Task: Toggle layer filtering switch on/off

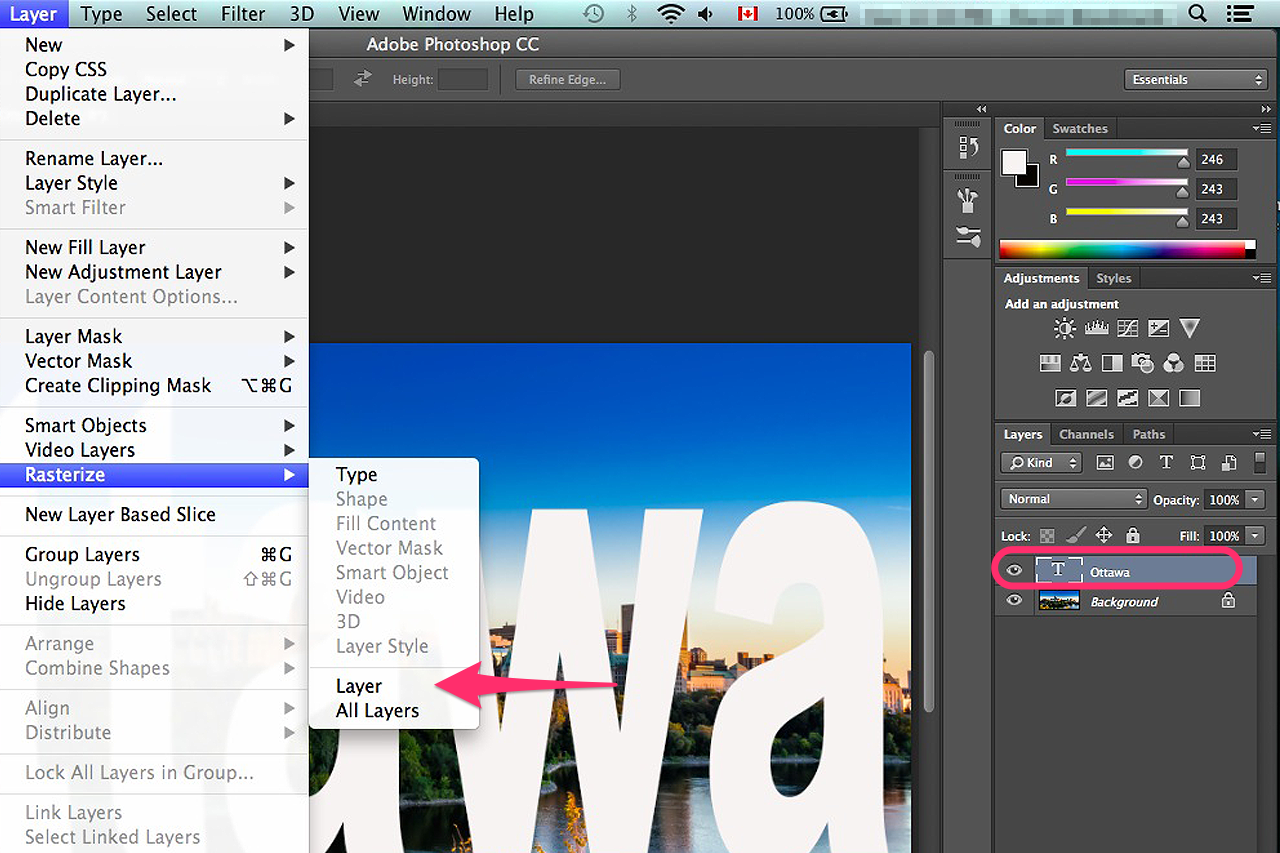Action: 1259,462
